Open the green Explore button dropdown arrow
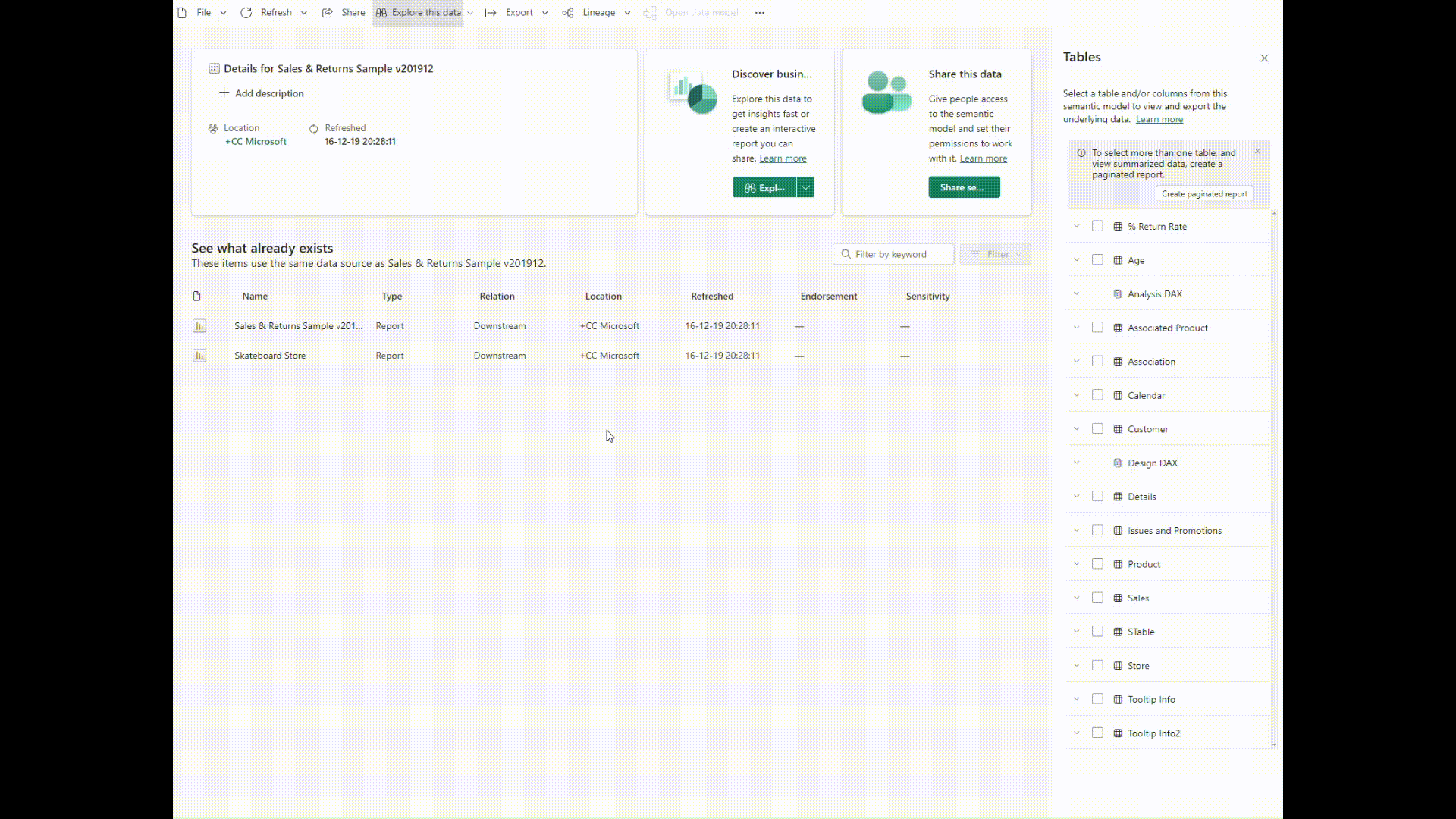The width and height of the screenshot is (1456, 819). click(806, 187)
